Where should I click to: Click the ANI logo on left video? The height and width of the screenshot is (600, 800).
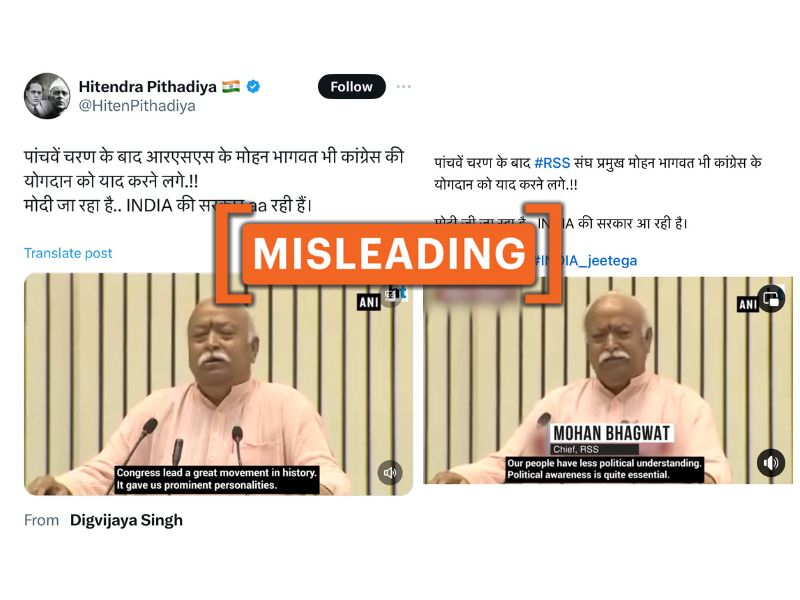tap(368, 302)
